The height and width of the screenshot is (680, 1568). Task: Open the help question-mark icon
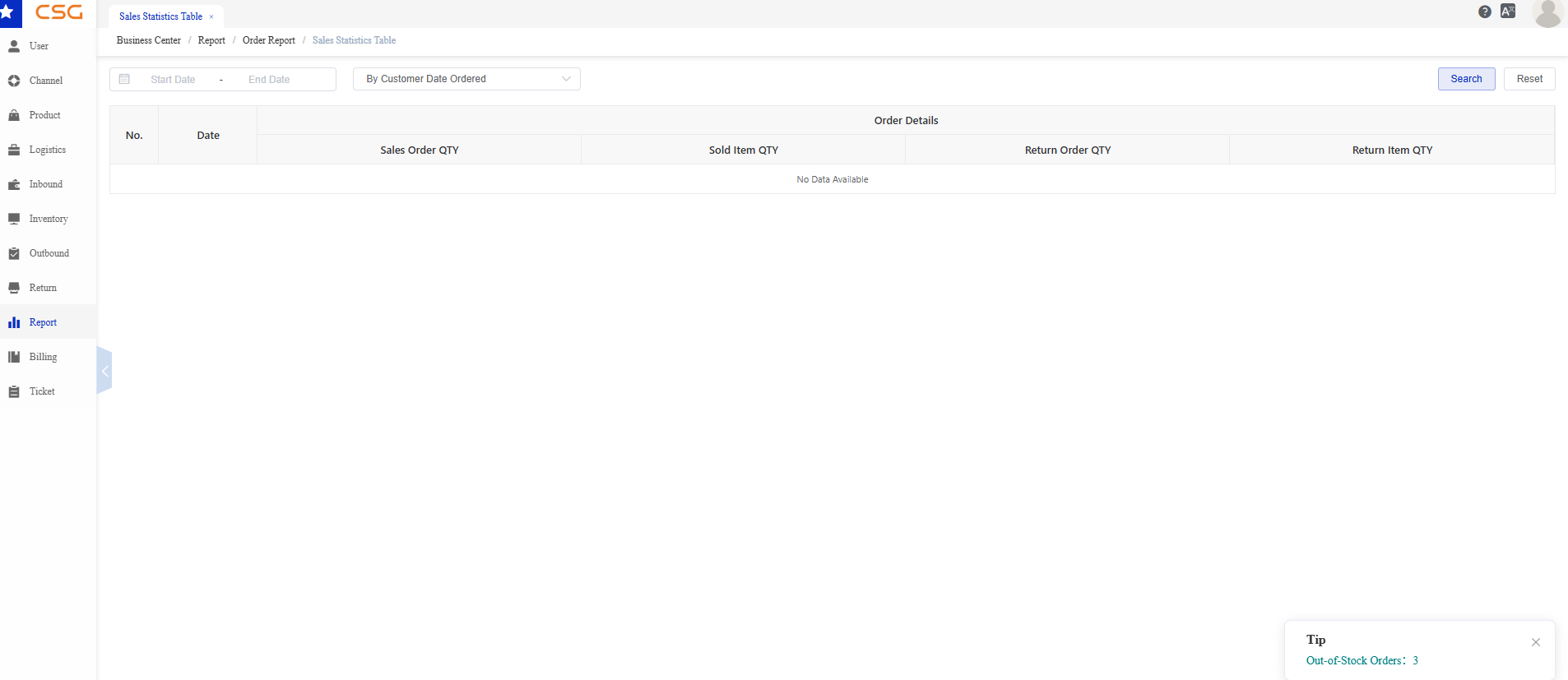[1485, 12]
